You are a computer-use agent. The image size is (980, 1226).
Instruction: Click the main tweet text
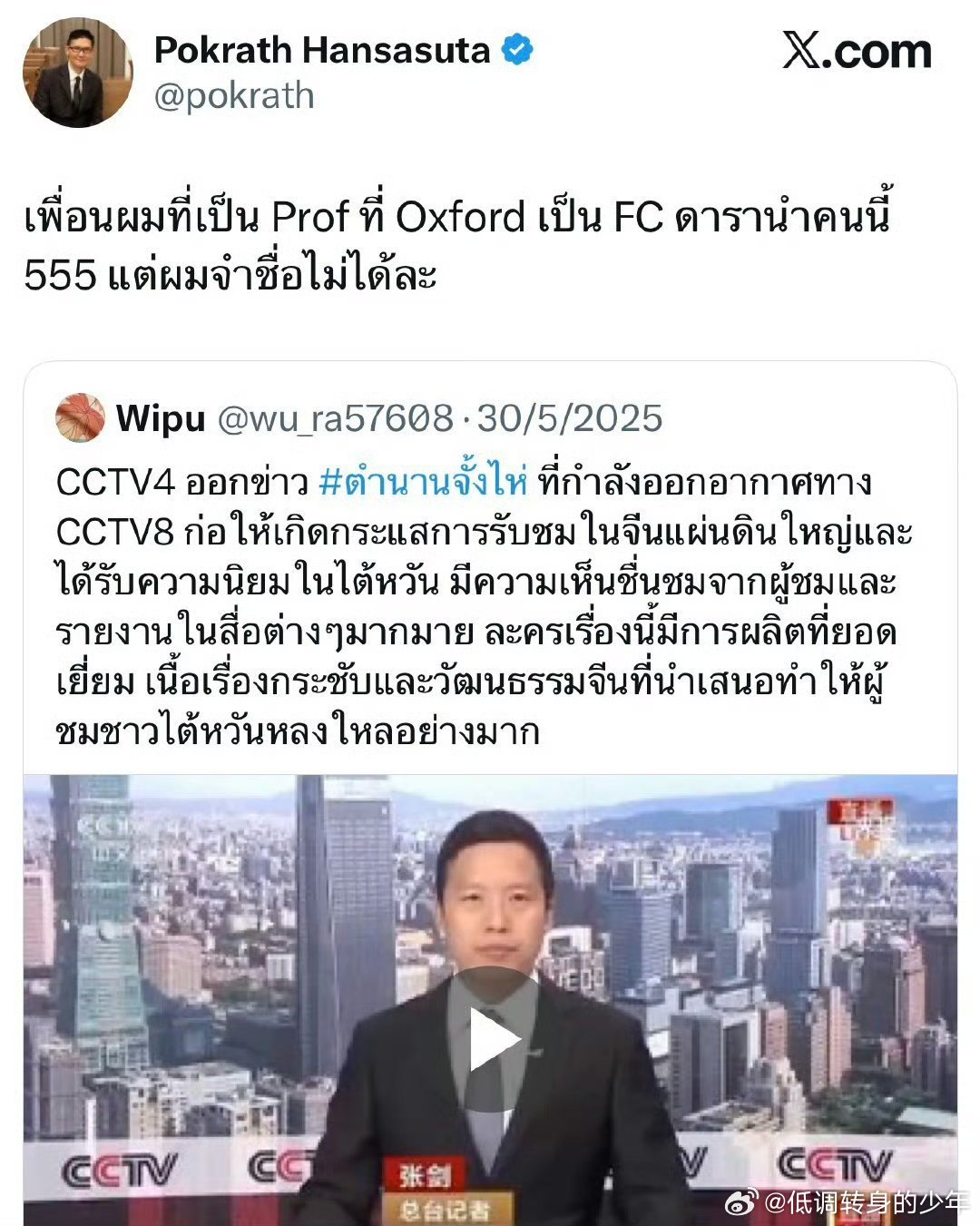point(458,245)
